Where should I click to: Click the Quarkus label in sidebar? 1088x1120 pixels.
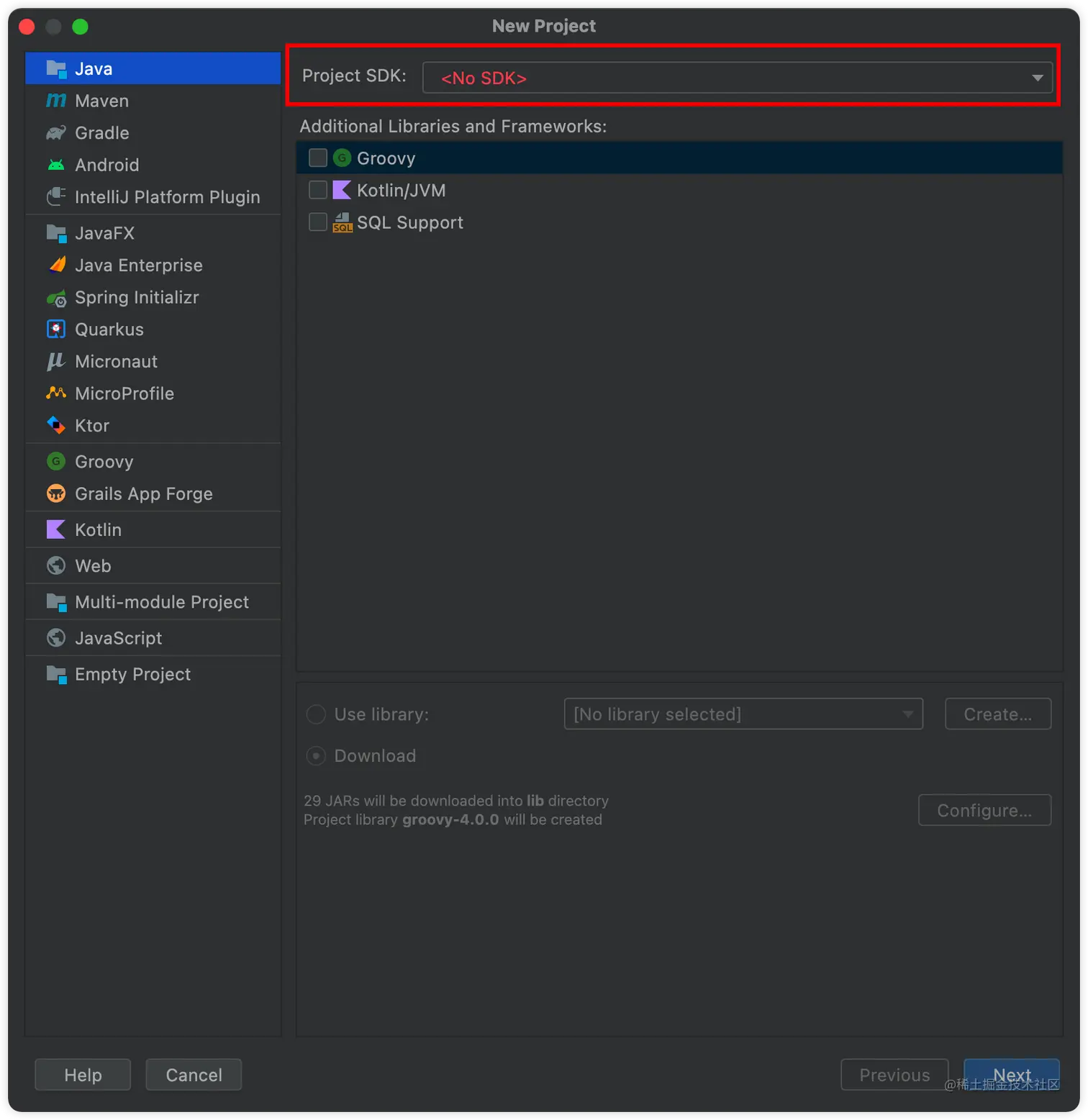tap(109, 329)
